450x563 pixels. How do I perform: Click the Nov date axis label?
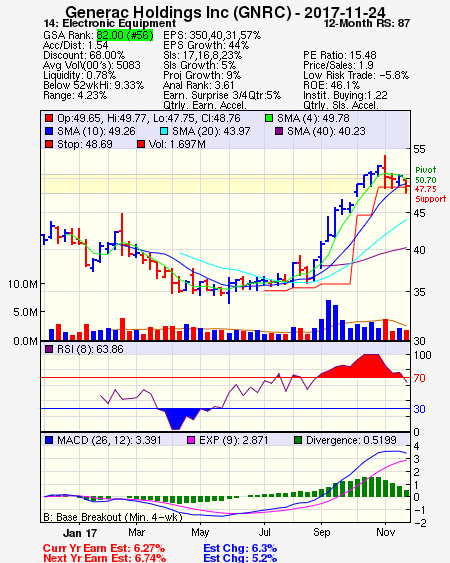385,532
